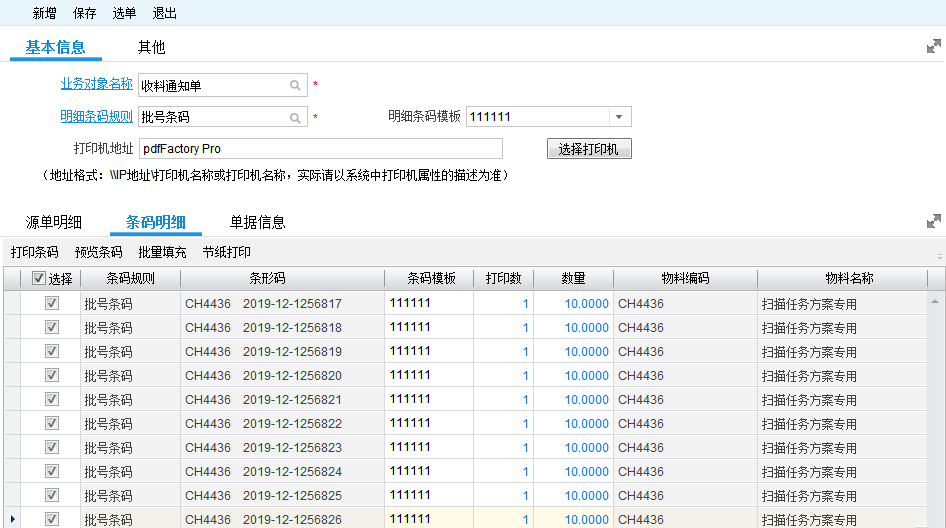Open the 明细条码模板 dropdown

(619, 117)
